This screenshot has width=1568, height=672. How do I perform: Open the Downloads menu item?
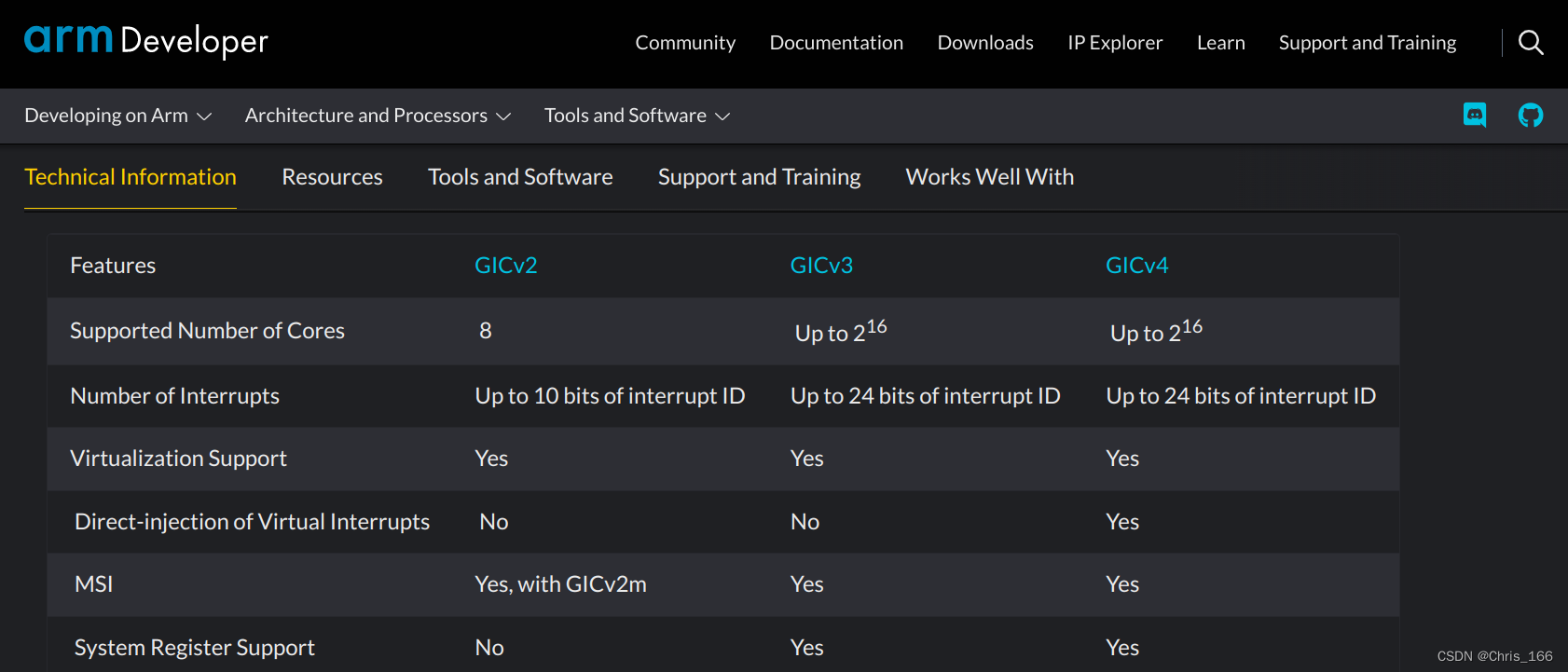(985, 43)
